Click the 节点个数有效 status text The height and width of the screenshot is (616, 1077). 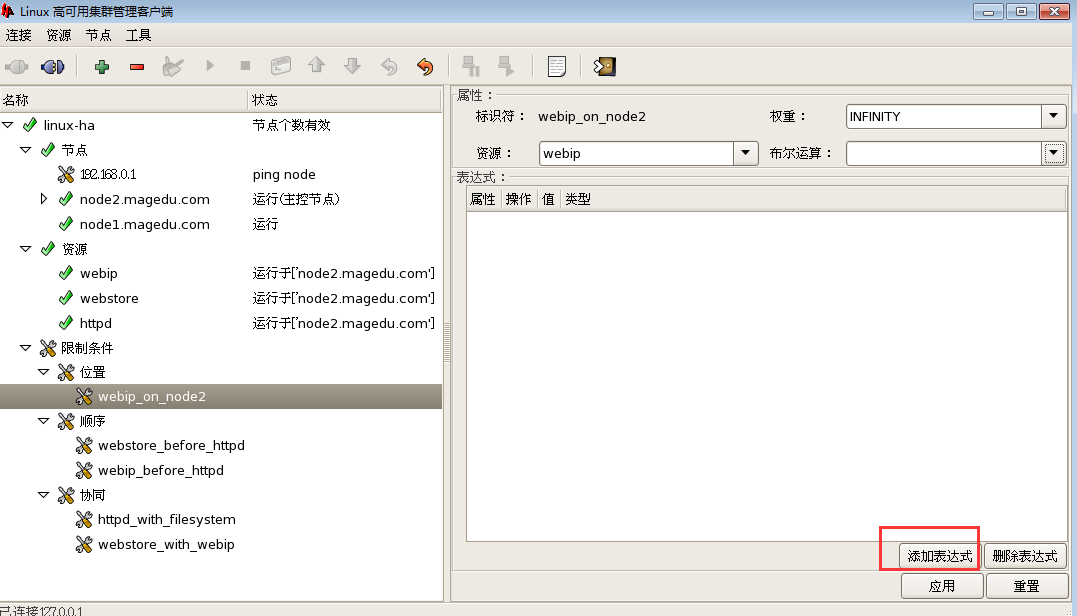(x=291, y=125)
